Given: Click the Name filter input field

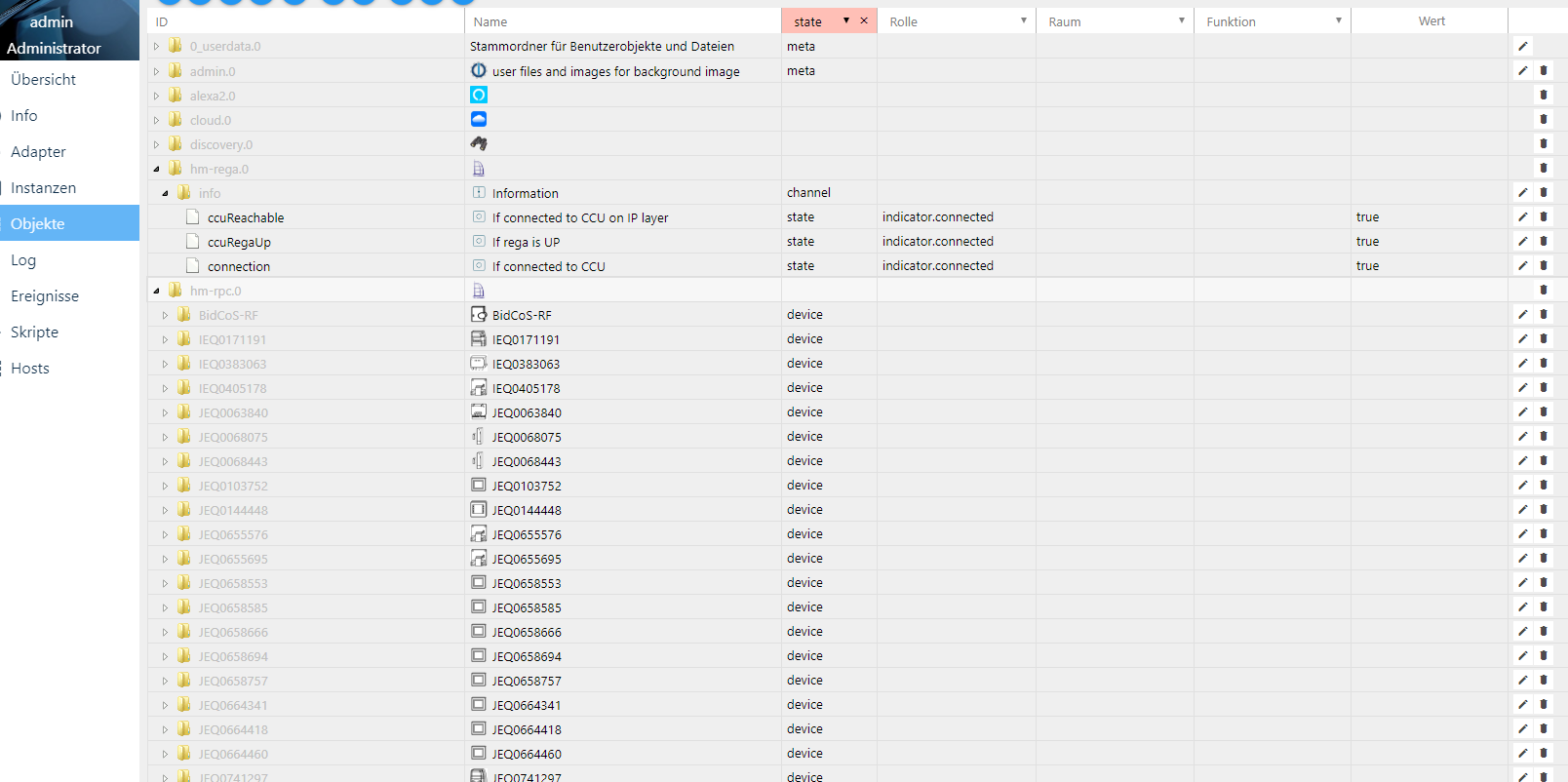Looking at the screenshot, I should (622, 21).
